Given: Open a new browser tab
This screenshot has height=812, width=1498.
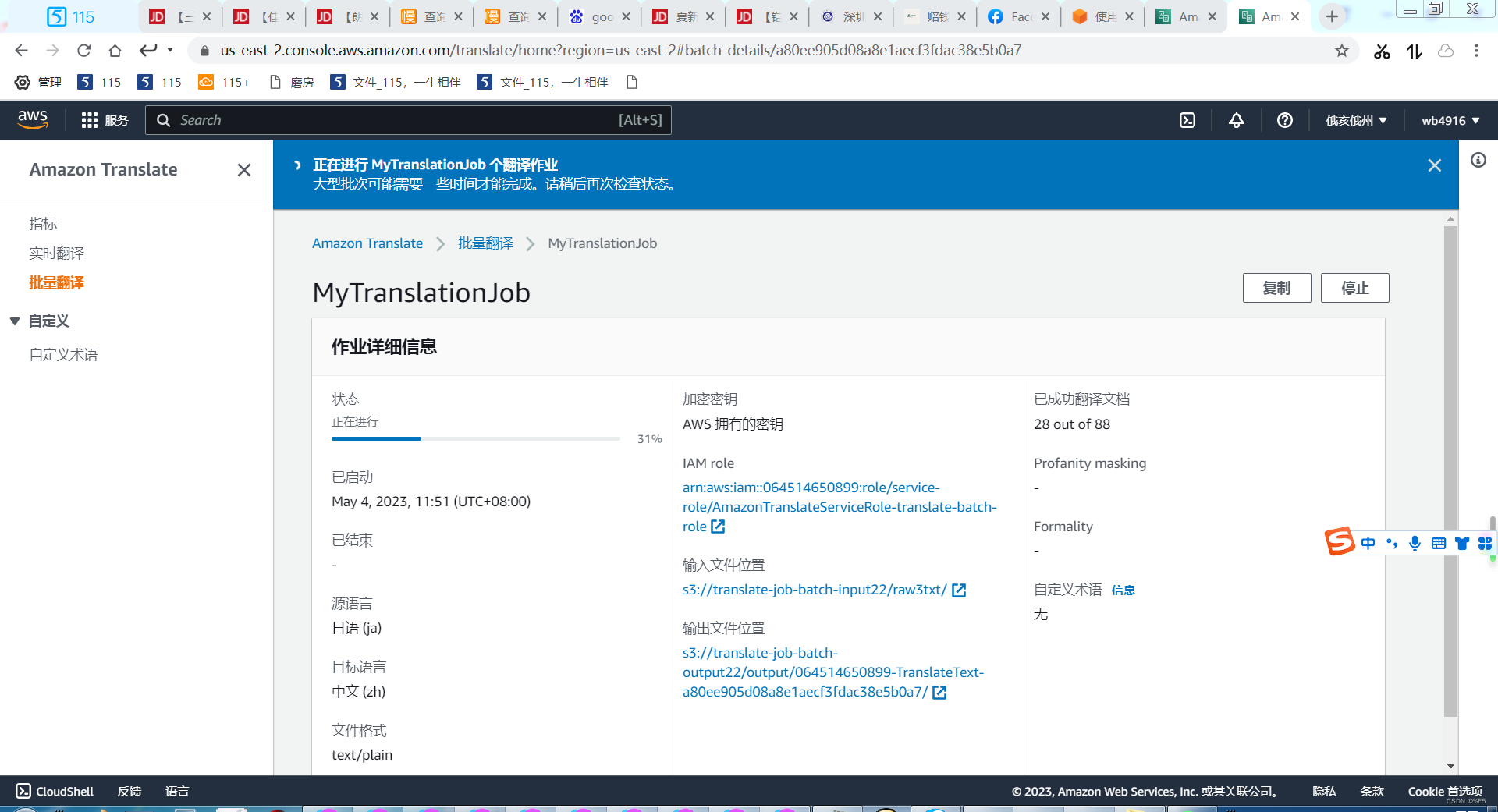Looking at the screenshot, I should 1332,16.
